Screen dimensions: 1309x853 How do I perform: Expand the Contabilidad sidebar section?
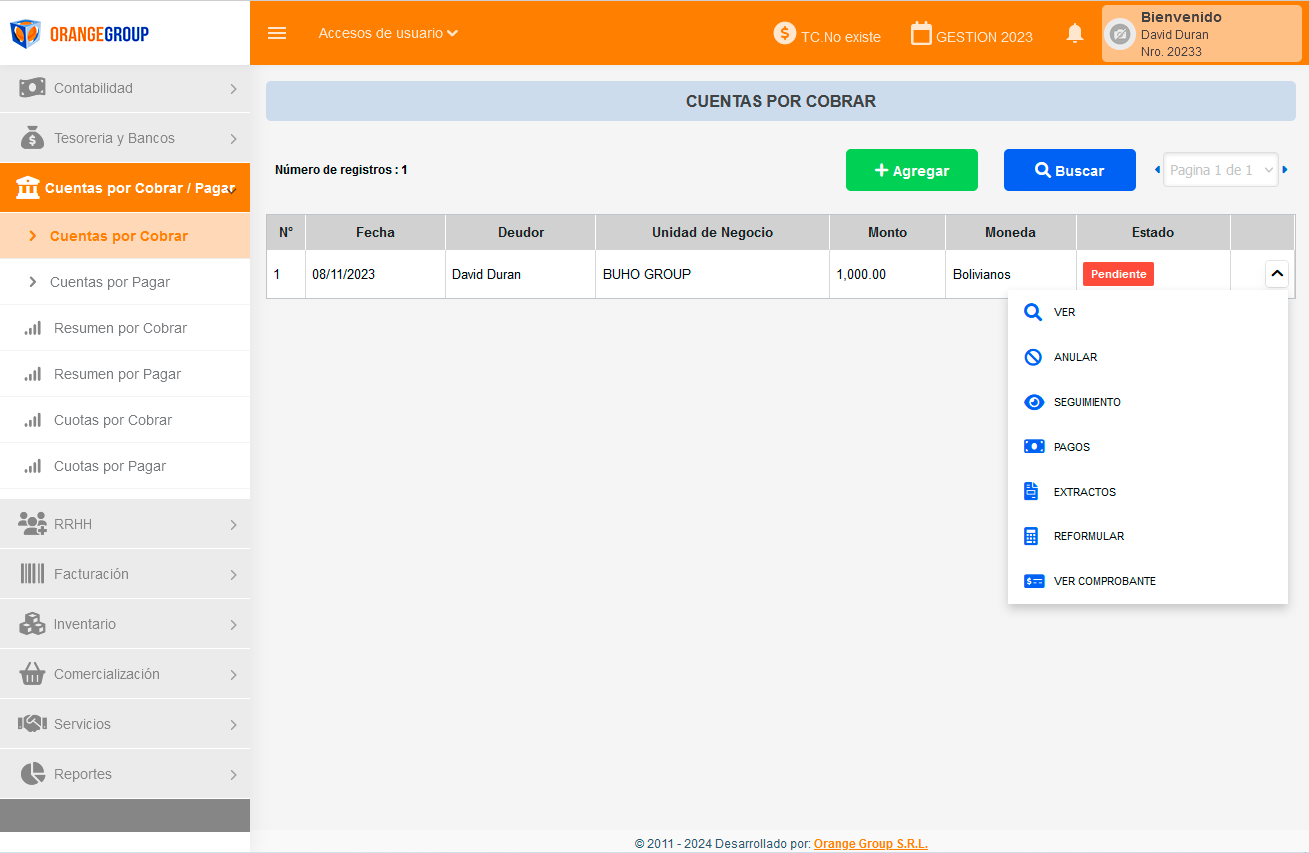125,88
